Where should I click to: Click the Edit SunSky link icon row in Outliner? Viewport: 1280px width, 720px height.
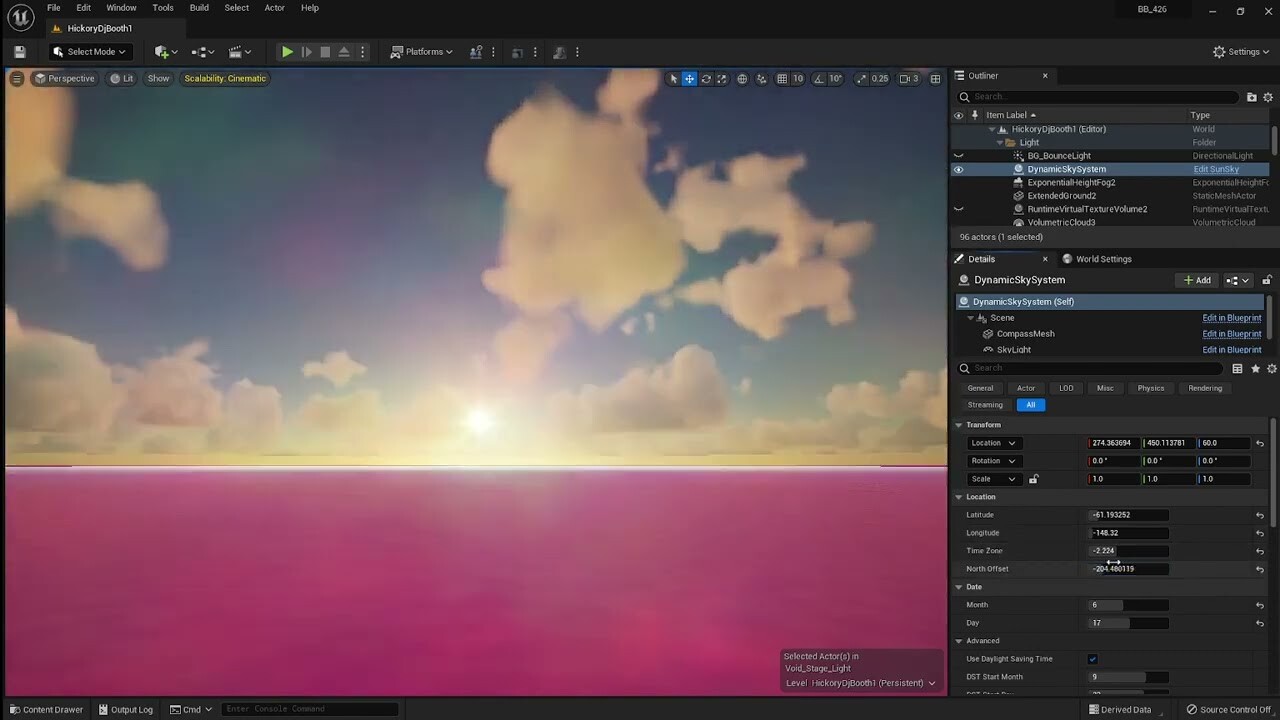(x=1216, y=169)
